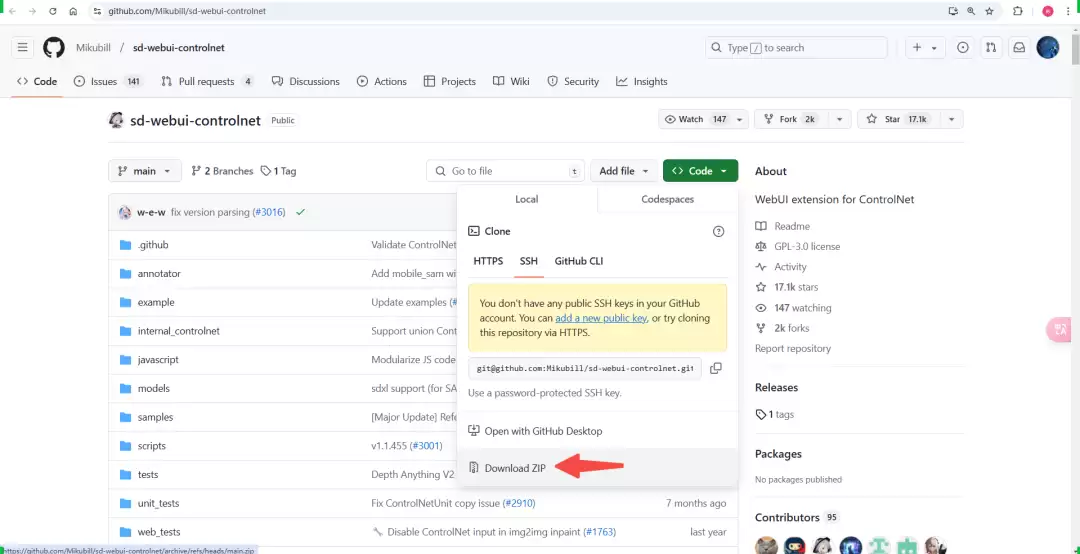Click Download ZIP option

pyautogui.click(x=514, y=468)
